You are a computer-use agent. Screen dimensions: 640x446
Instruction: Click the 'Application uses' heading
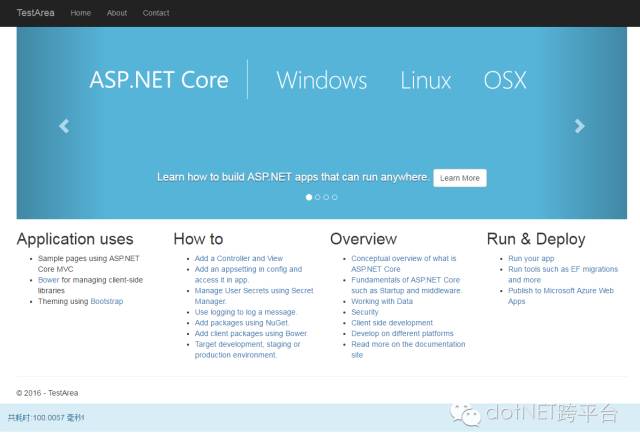coord(75,239)
